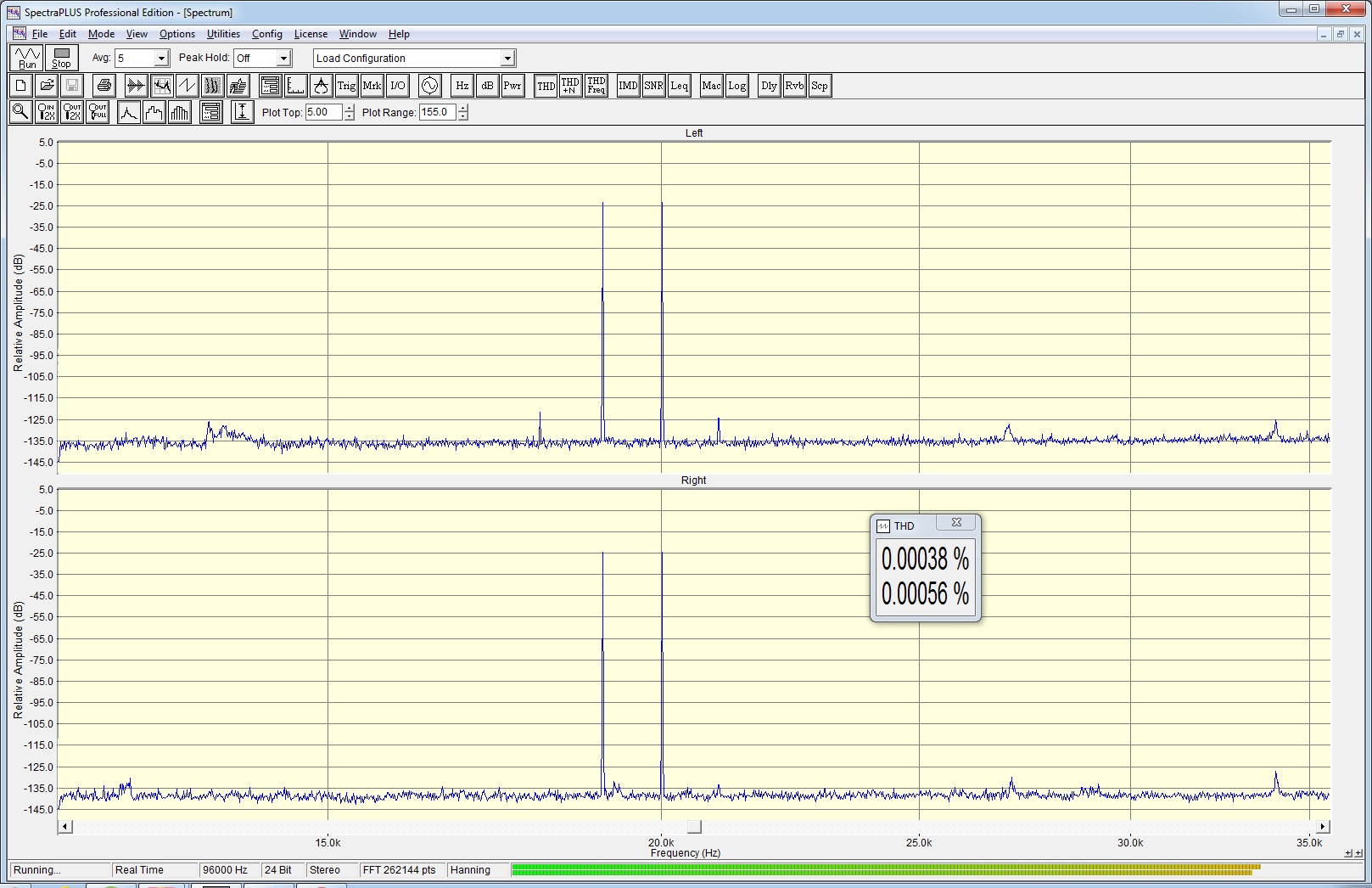
Task: Toggle the THD utility display
Action: tap(546, 86)
